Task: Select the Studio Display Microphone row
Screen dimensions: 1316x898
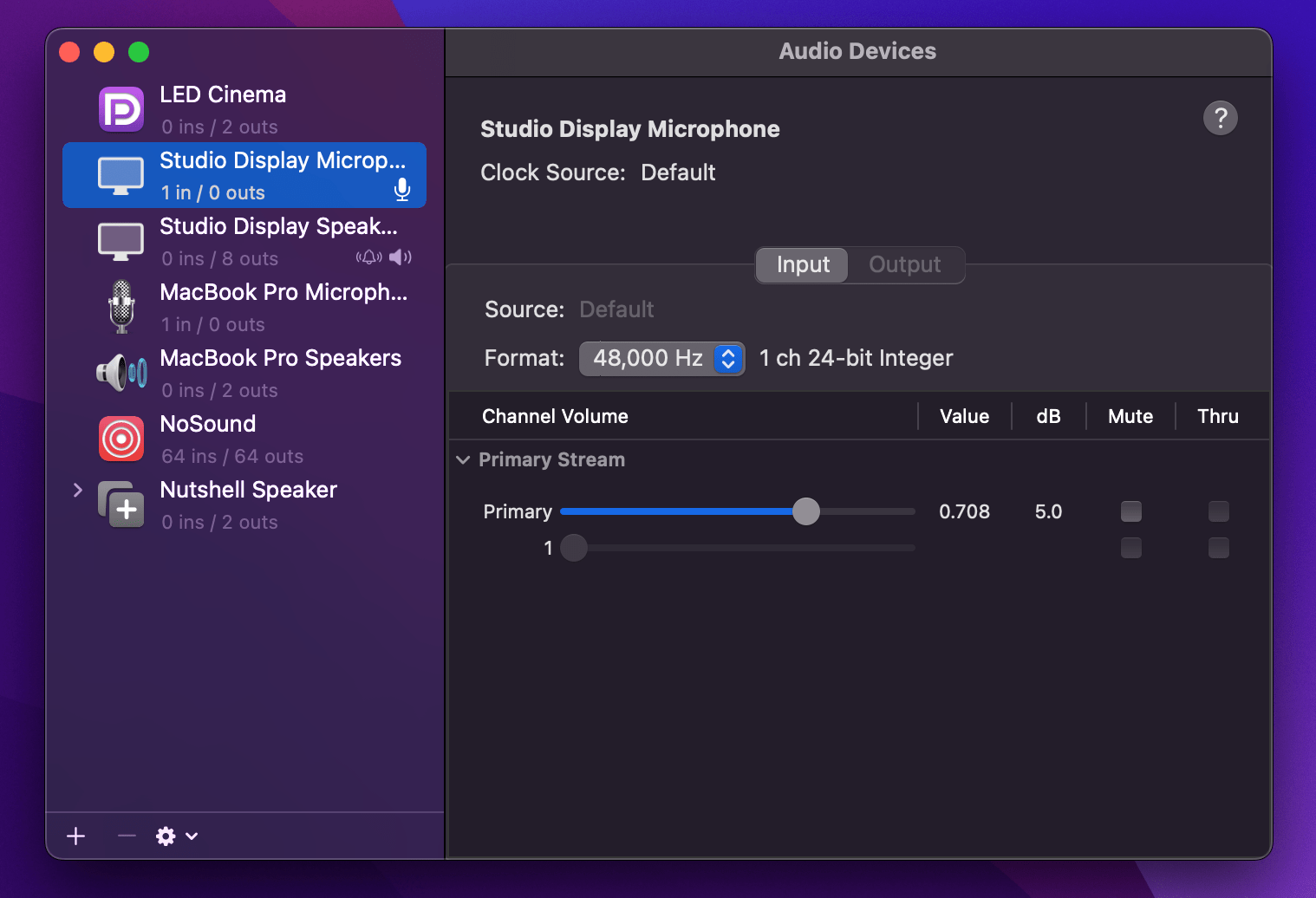Action: point(244,175)
